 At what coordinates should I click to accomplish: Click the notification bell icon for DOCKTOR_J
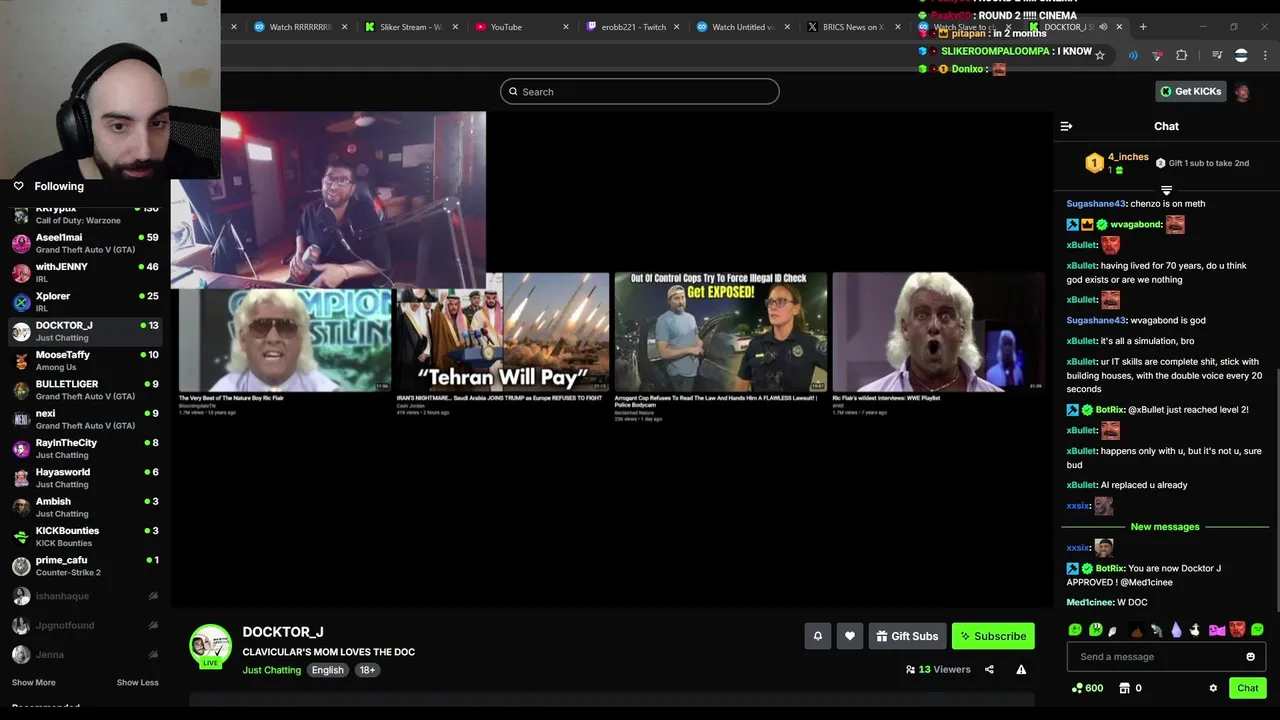(817, 636)
